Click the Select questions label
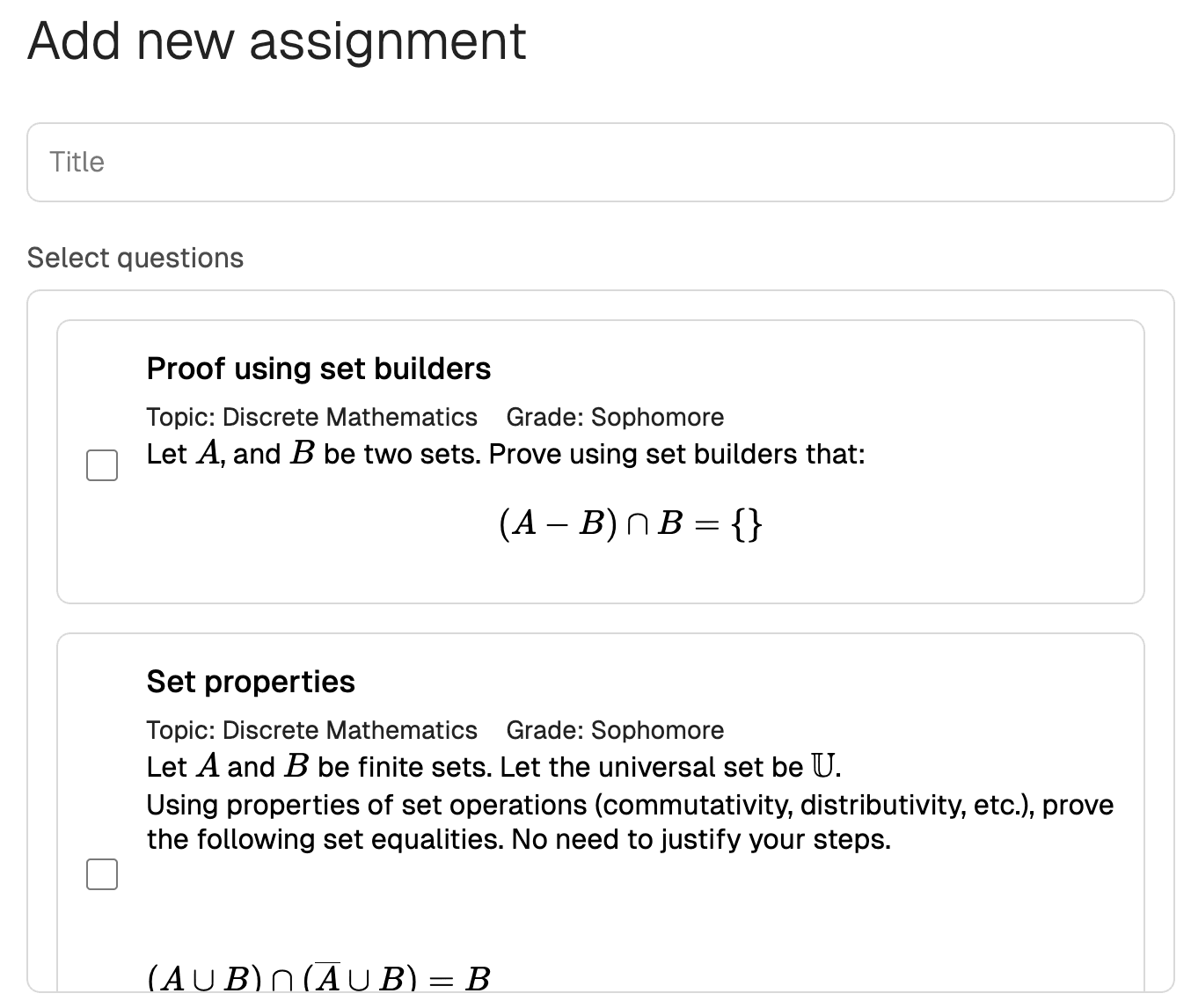 pos(135,257)
